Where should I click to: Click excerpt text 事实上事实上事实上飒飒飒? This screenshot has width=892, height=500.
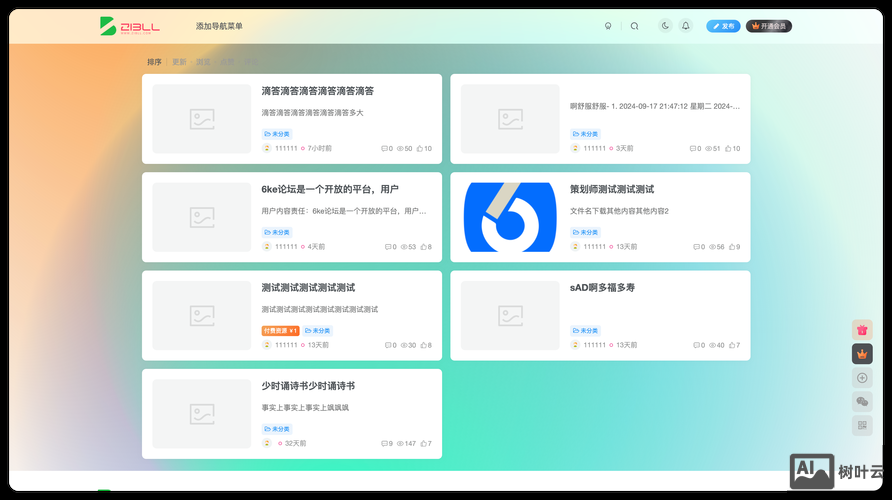[x=305, y=408]
